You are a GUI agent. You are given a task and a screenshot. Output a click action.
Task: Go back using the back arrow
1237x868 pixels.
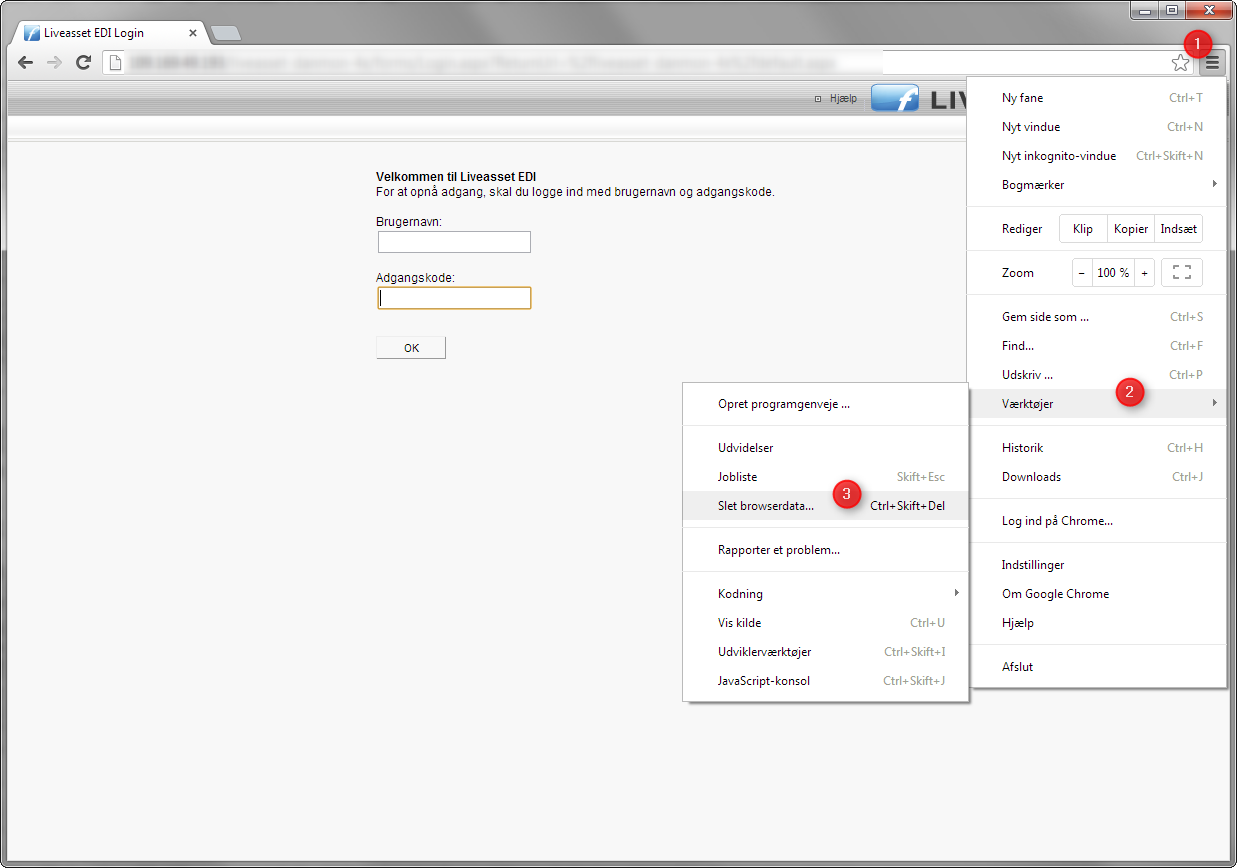(x=26, y=63)
